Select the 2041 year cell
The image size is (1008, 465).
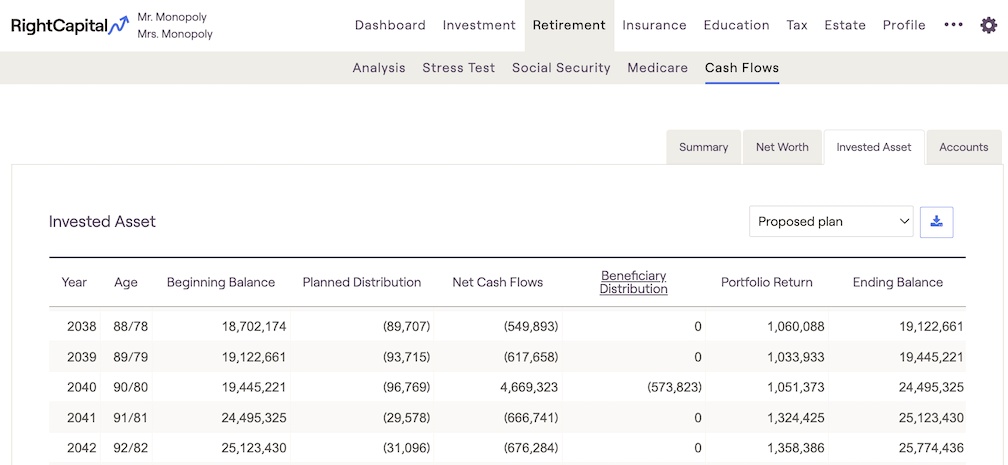82,418
